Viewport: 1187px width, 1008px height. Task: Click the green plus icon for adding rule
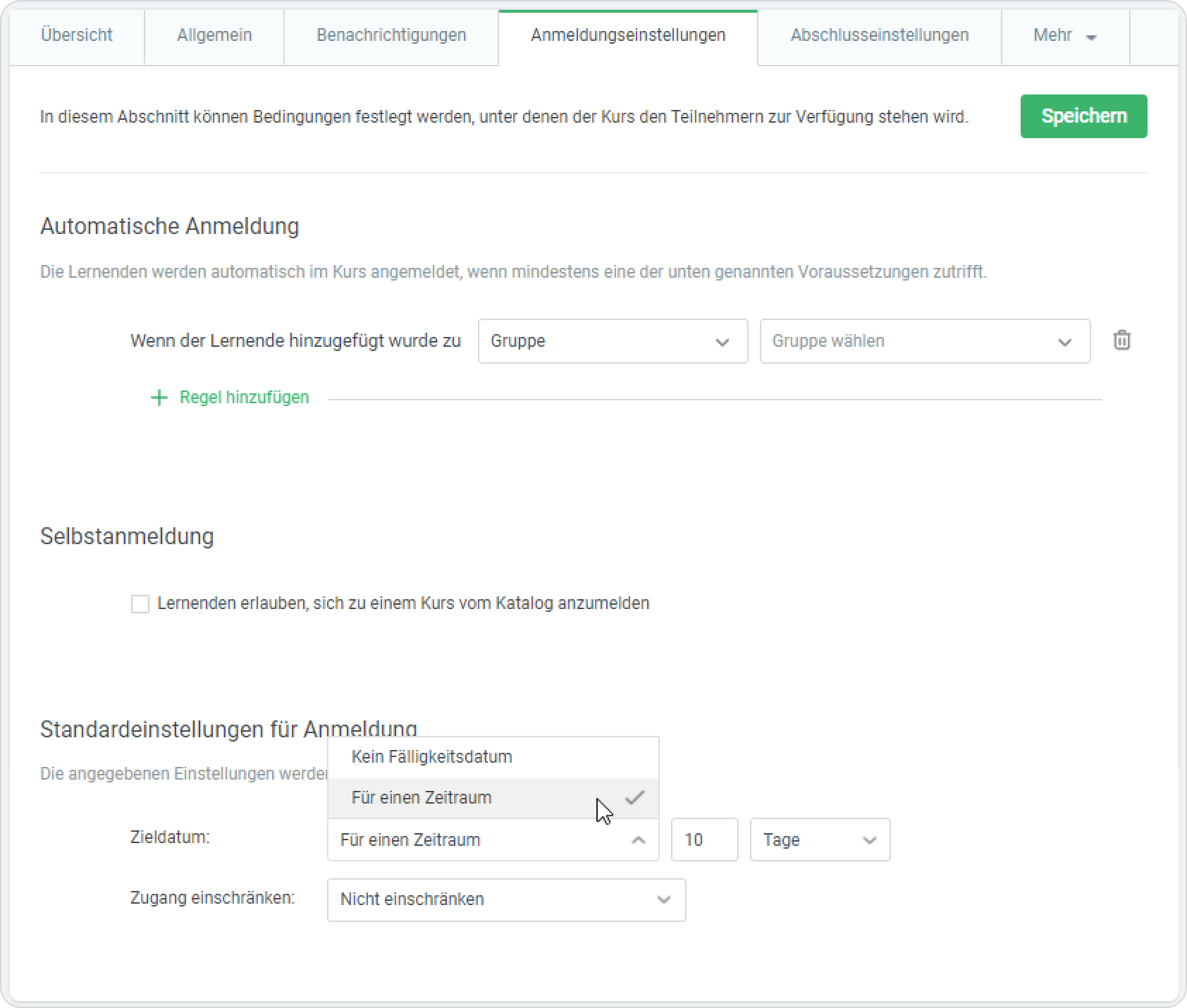pos(159,398)
